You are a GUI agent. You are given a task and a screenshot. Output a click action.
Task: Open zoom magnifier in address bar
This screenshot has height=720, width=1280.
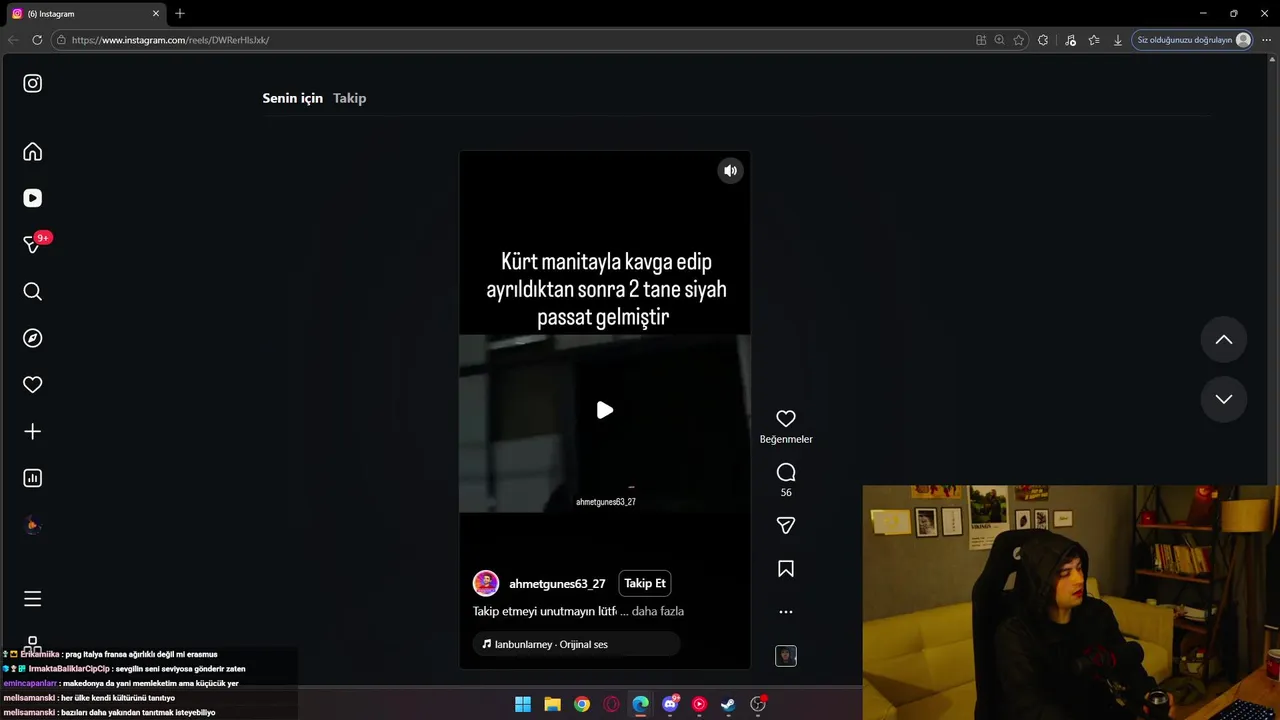pyautogui.click(x=999, y=40)
